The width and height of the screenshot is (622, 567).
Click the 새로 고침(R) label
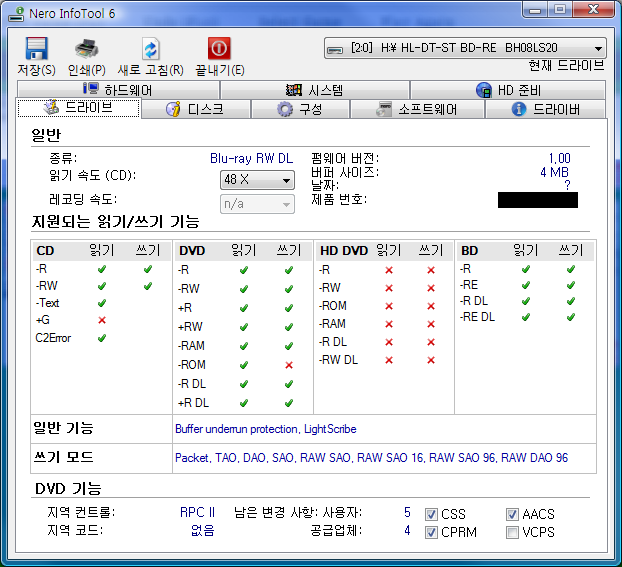coord(151,70)
